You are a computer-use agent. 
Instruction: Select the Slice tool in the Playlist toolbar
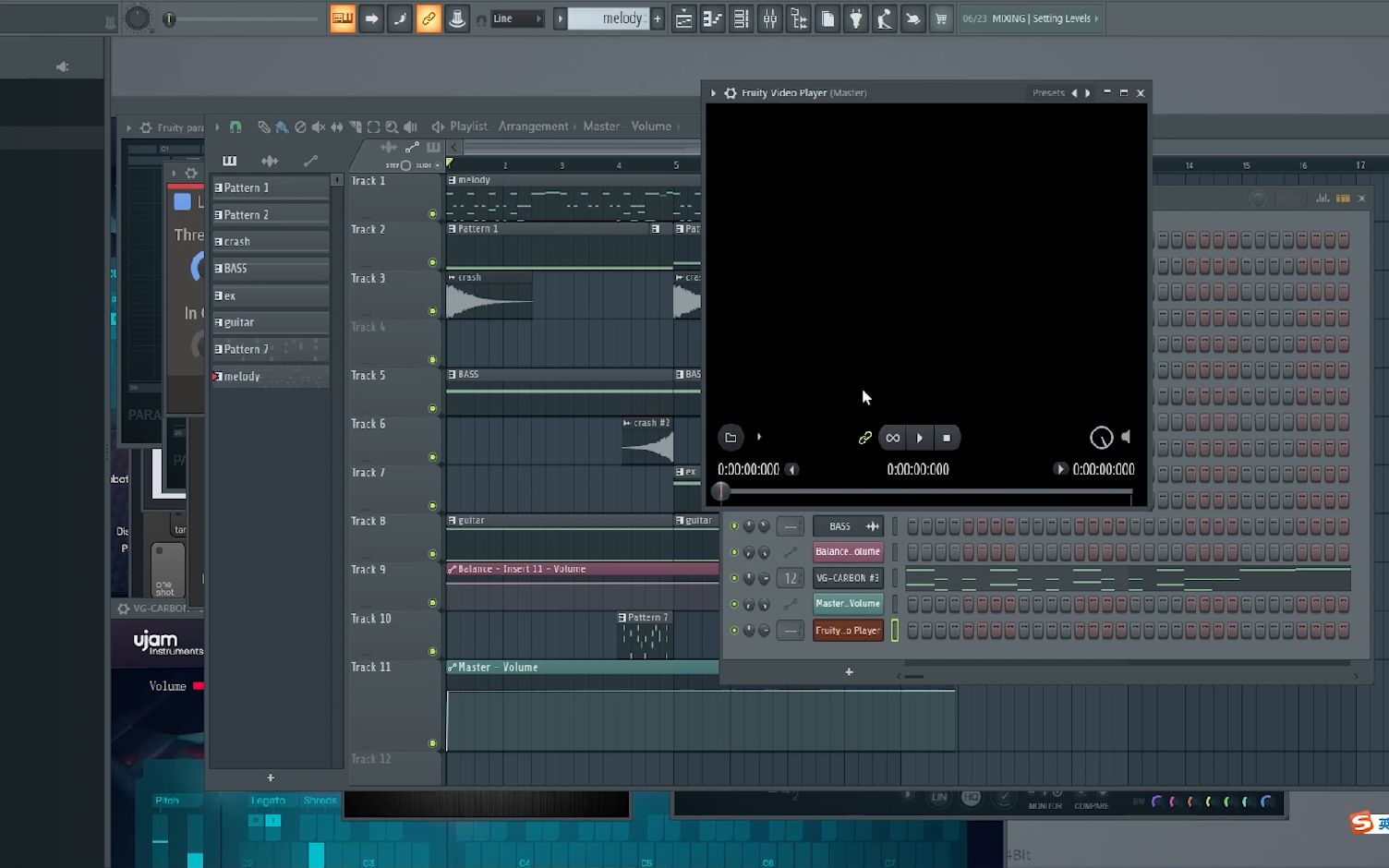coord(356,127)
